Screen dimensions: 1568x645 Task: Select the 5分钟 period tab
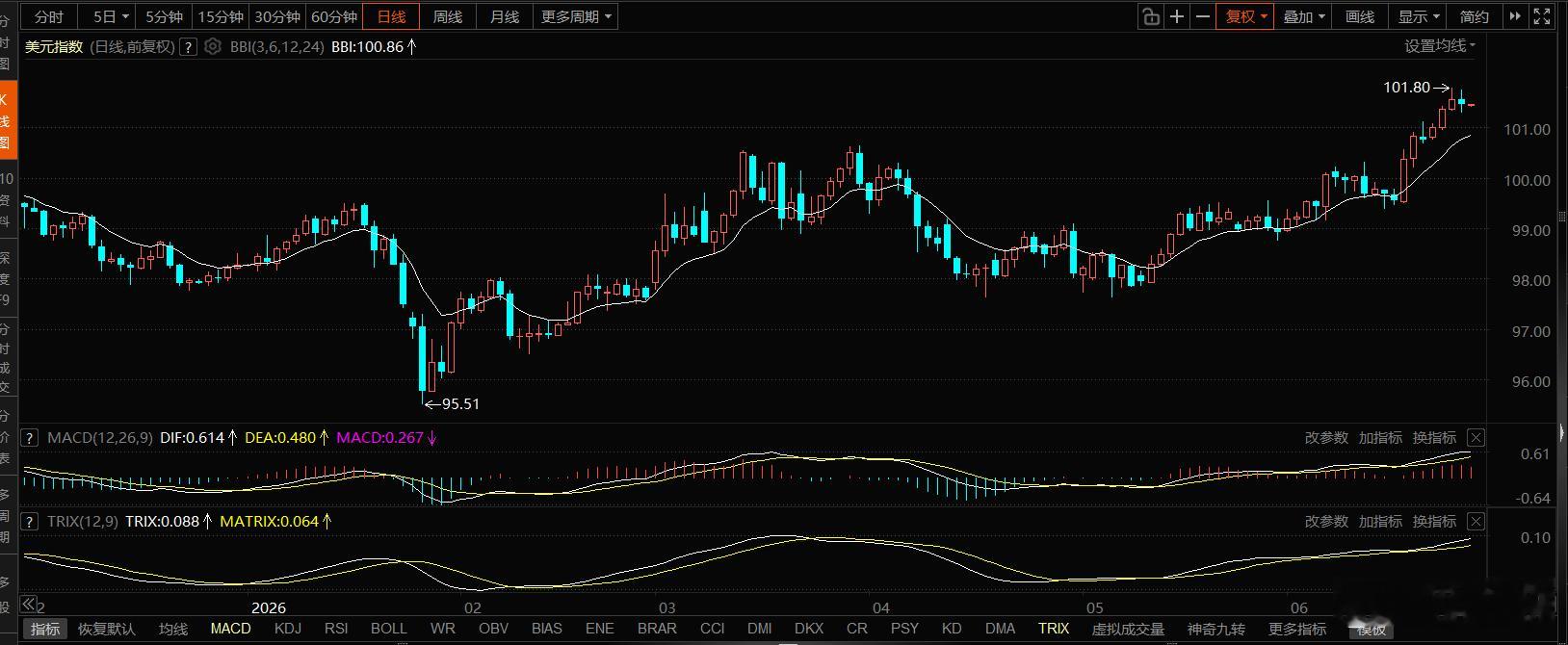[164, 16]
